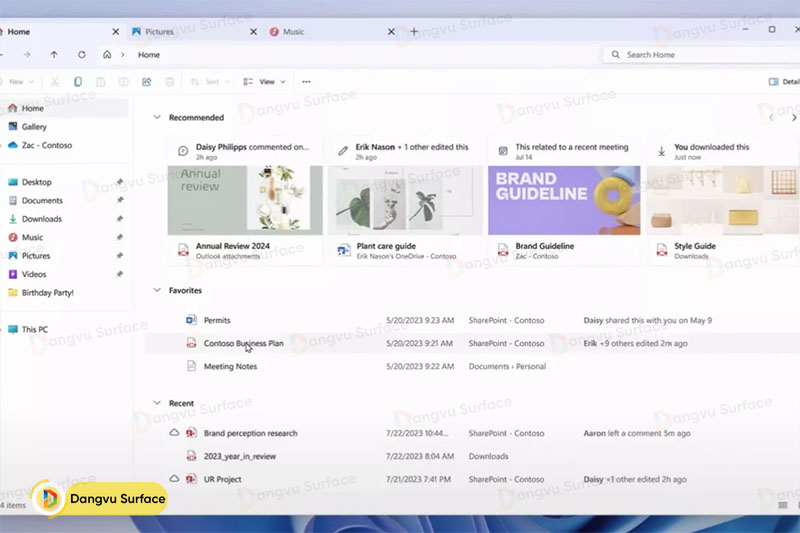Open Plant care guide thumbnail

405,200
